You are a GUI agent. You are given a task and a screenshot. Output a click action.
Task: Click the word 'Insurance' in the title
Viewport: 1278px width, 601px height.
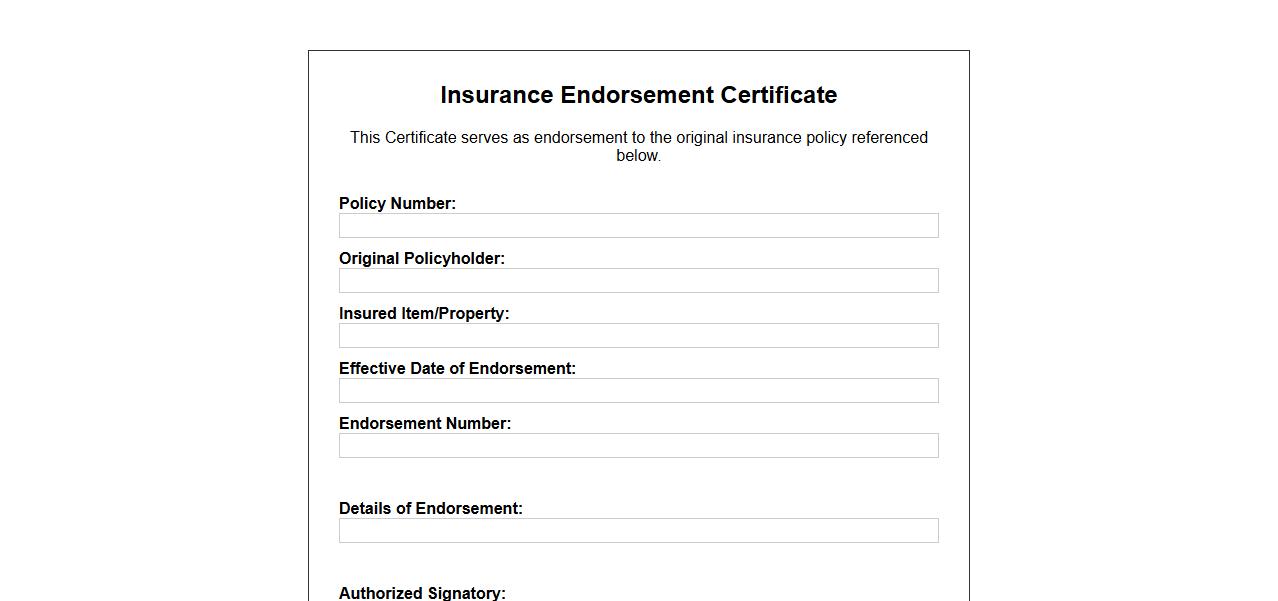coord(496,95)
